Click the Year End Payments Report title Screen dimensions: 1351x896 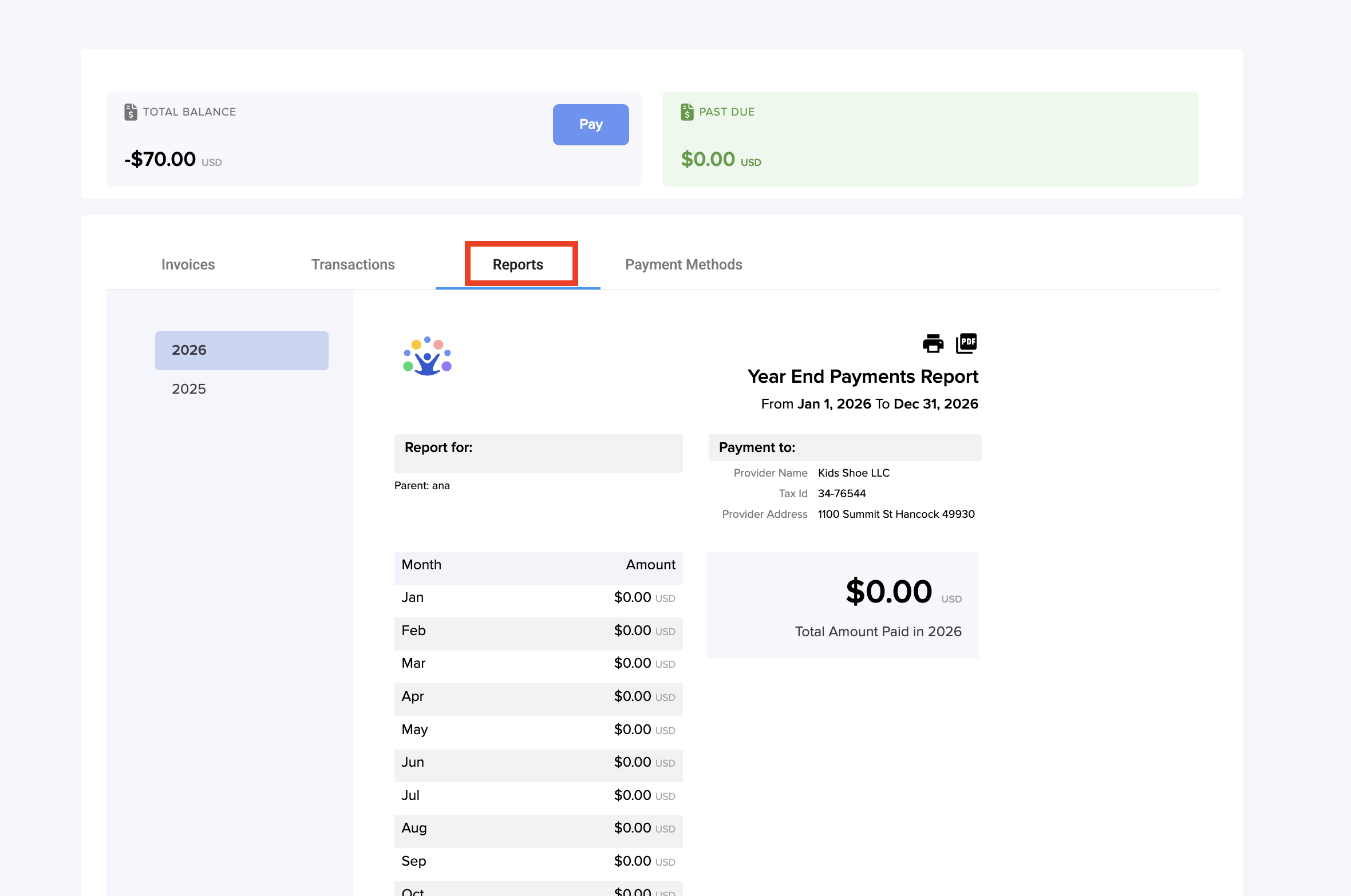(x=863, y=376)
